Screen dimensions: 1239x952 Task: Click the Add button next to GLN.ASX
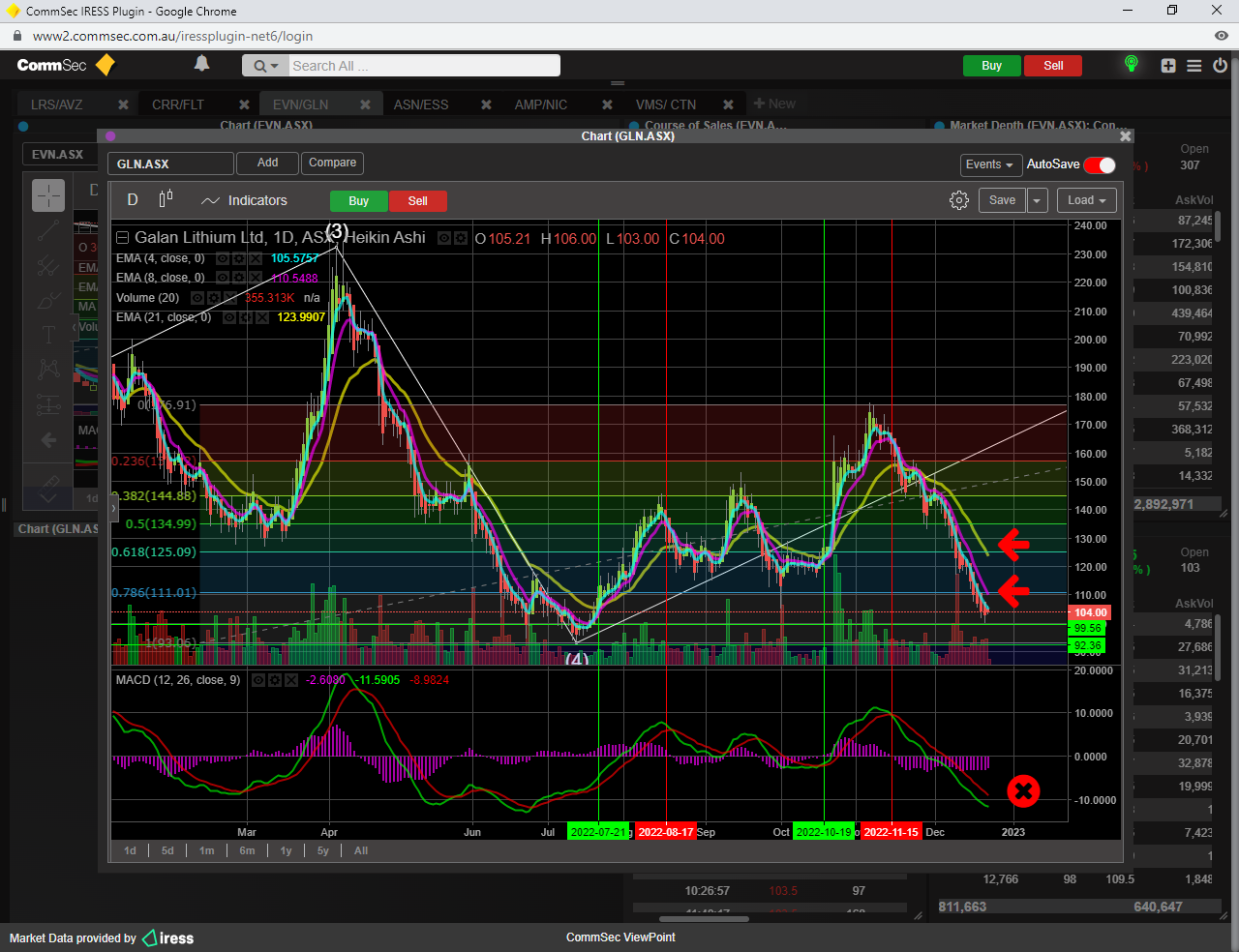coord(268,164)
